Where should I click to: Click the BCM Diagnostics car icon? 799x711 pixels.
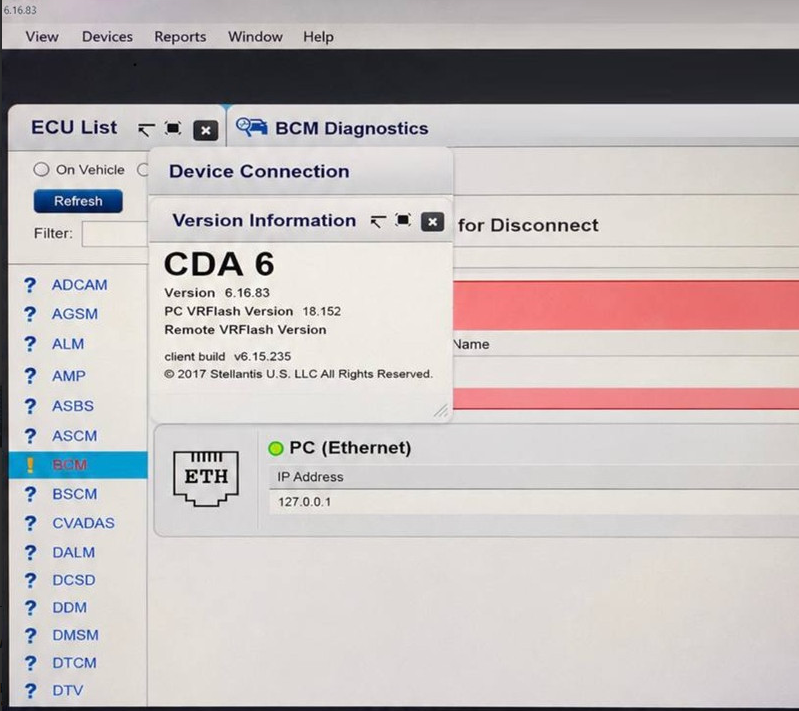[251, 127]
